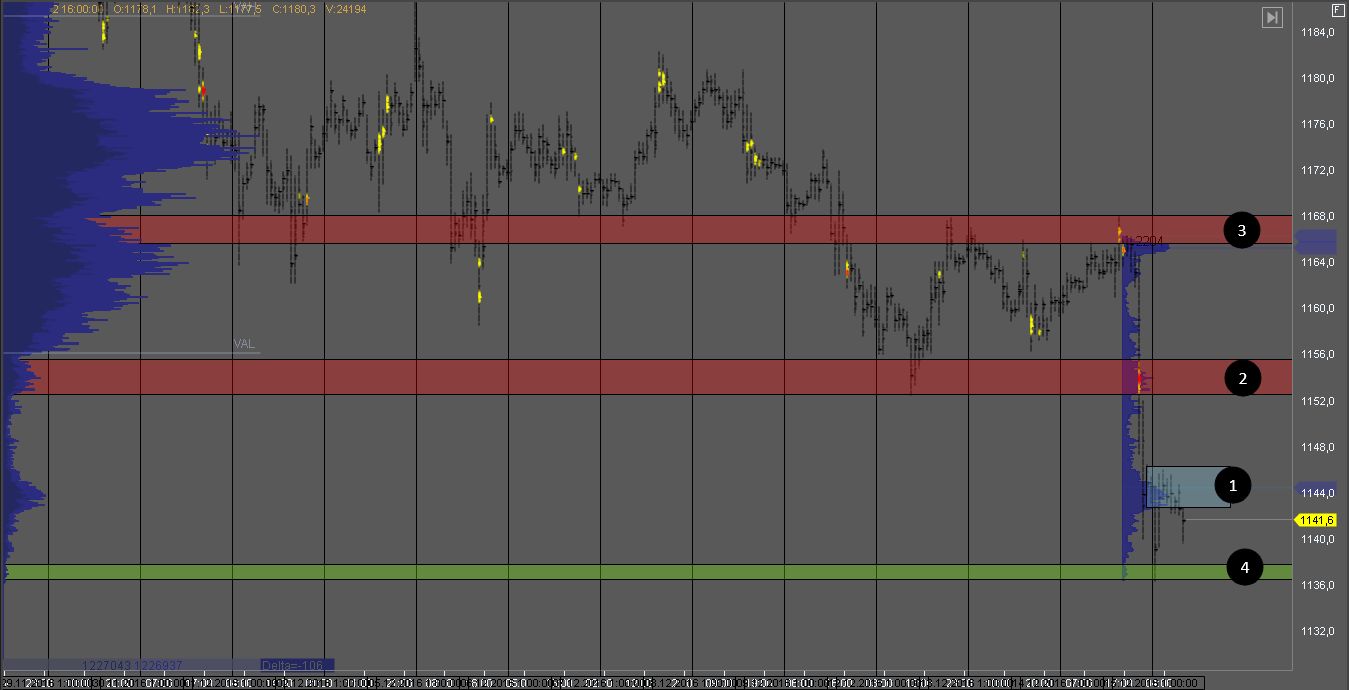Click the small F icon in corner
The height and width of the screenshot is (690, 1349).
(x=1338, y=9)
